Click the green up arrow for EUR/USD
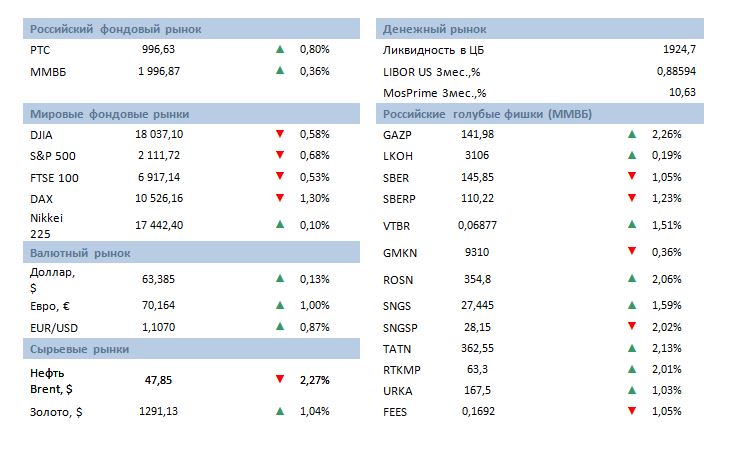 [x=280, y=327]
